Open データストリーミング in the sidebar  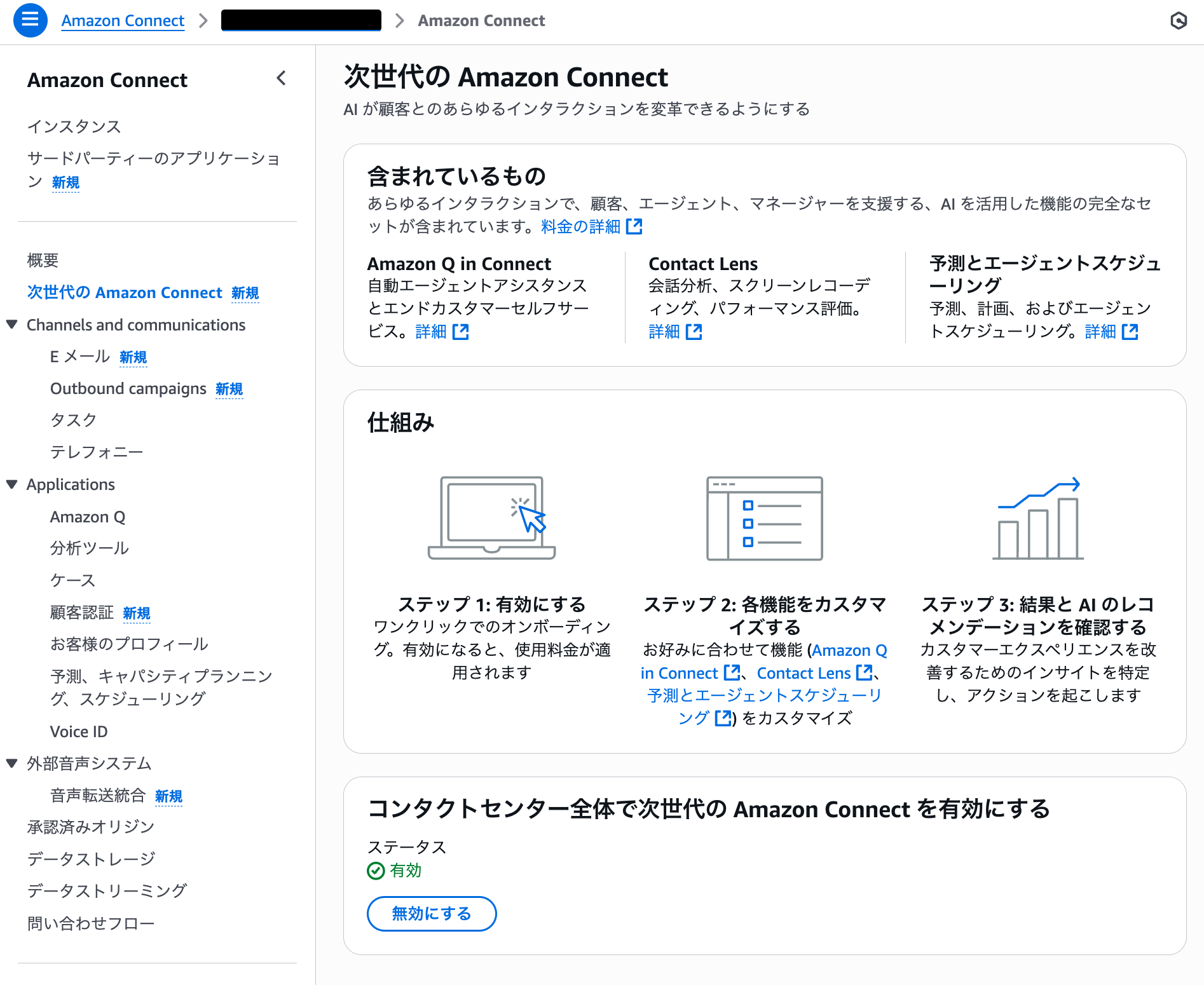pyautogui.click(x=107, y=890)
